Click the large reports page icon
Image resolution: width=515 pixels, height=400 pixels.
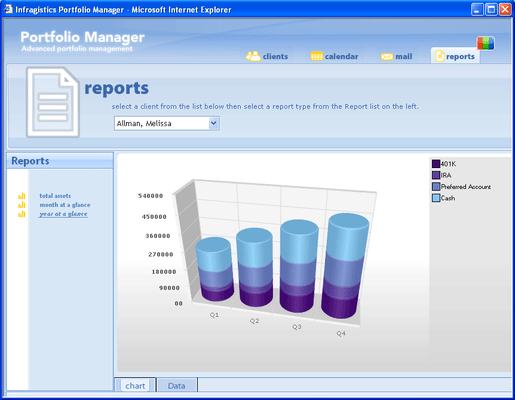(53, 102)
